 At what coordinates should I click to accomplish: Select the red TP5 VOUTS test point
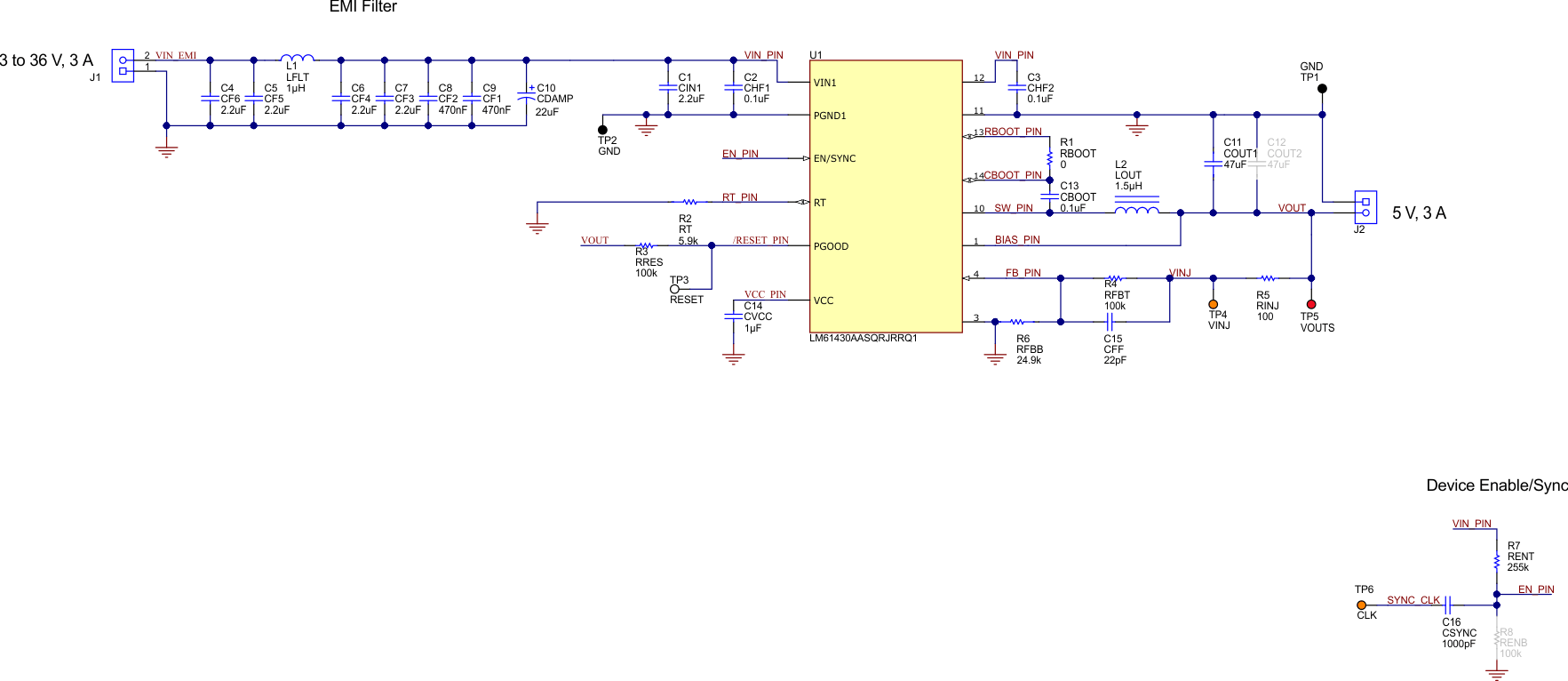point(1311,304)
